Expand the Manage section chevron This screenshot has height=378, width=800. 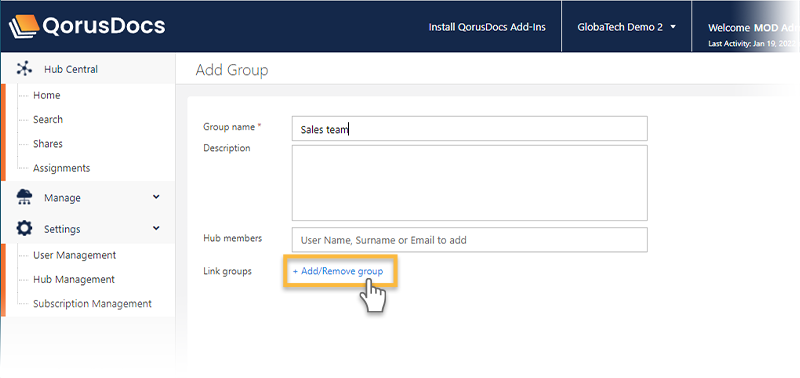point(156,197)
